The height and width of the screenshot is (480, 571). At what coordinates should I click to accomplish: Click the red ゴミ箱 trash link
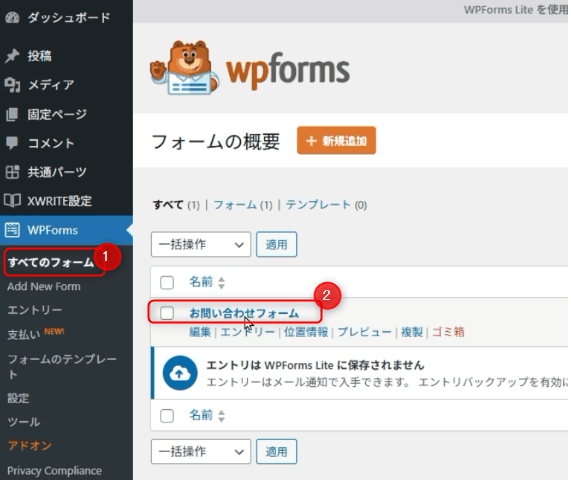pos(448,332)
